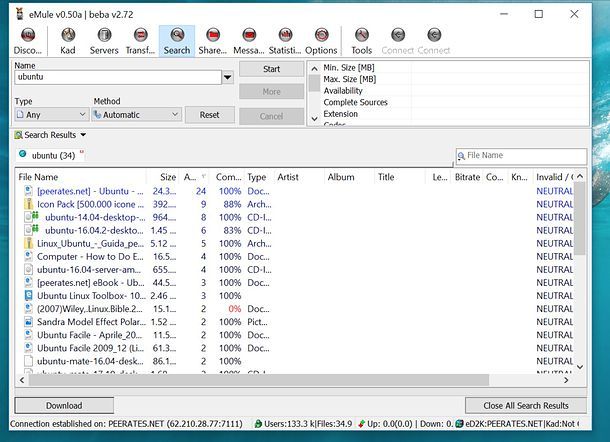This screenshot has height=442, width=610.
Task: Click the archive icon of Icon Pack row
Action: 28,204
